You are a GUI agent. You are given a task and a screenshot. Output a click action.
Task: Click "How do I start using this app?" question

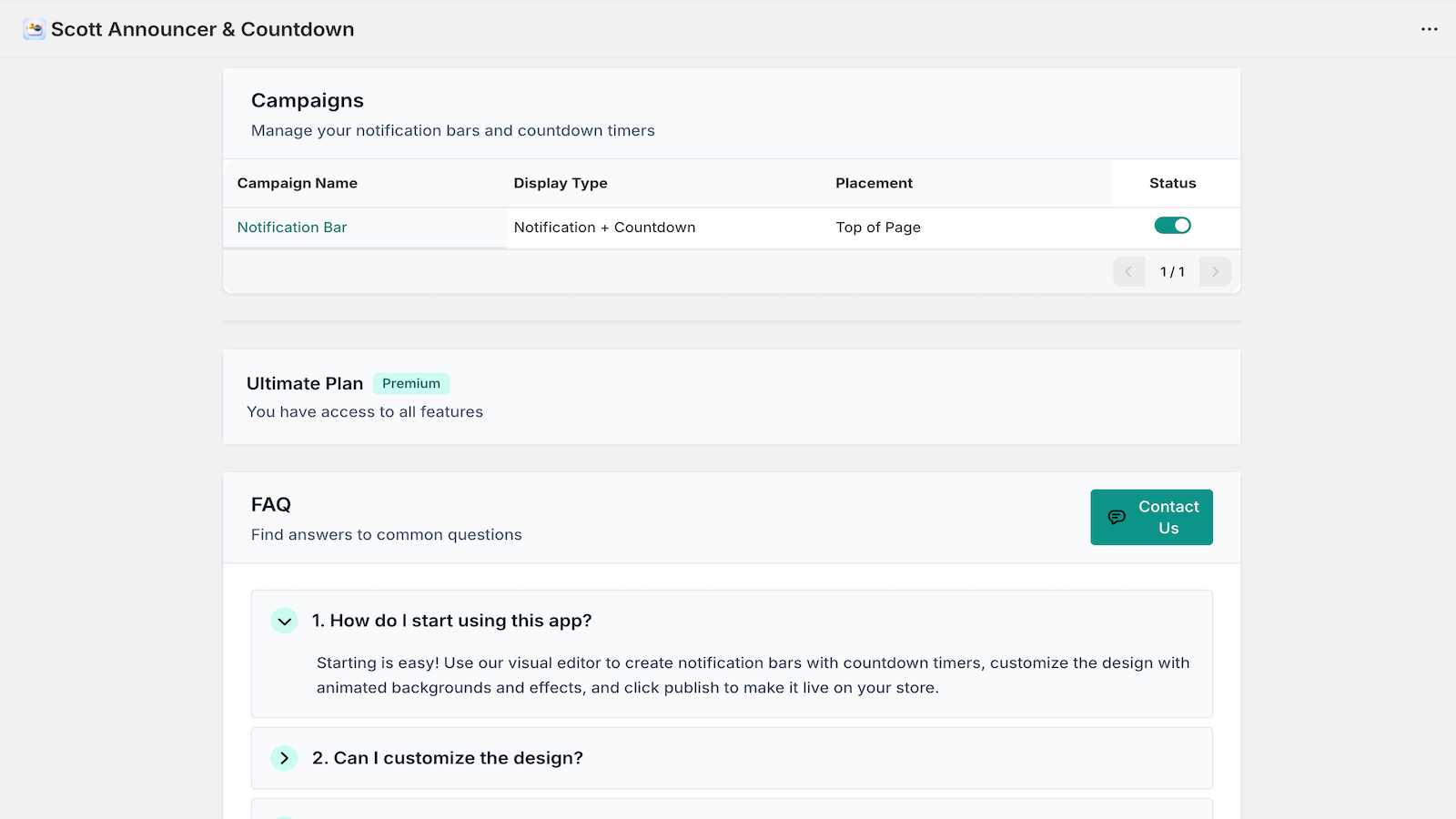point(451,621)
